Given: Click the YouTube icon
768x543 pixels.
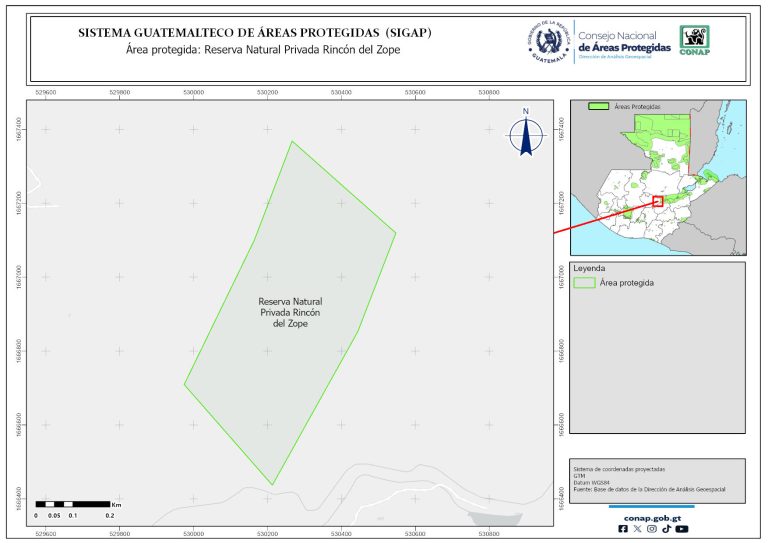Looking at the screenshot, I should click(681, 529).
